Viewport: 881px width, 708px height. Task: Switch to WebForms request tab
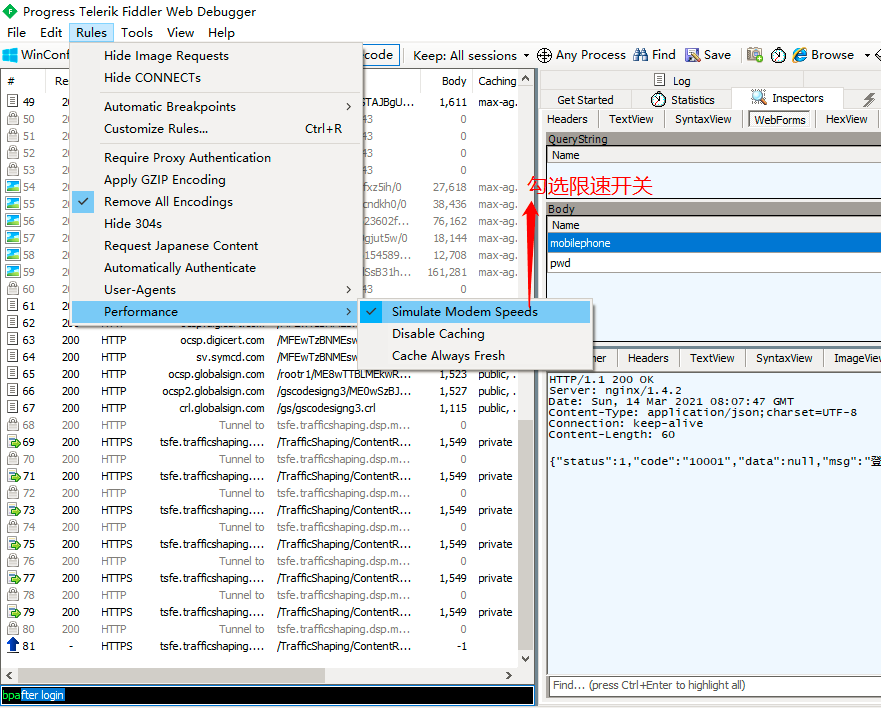pos(779,119)
